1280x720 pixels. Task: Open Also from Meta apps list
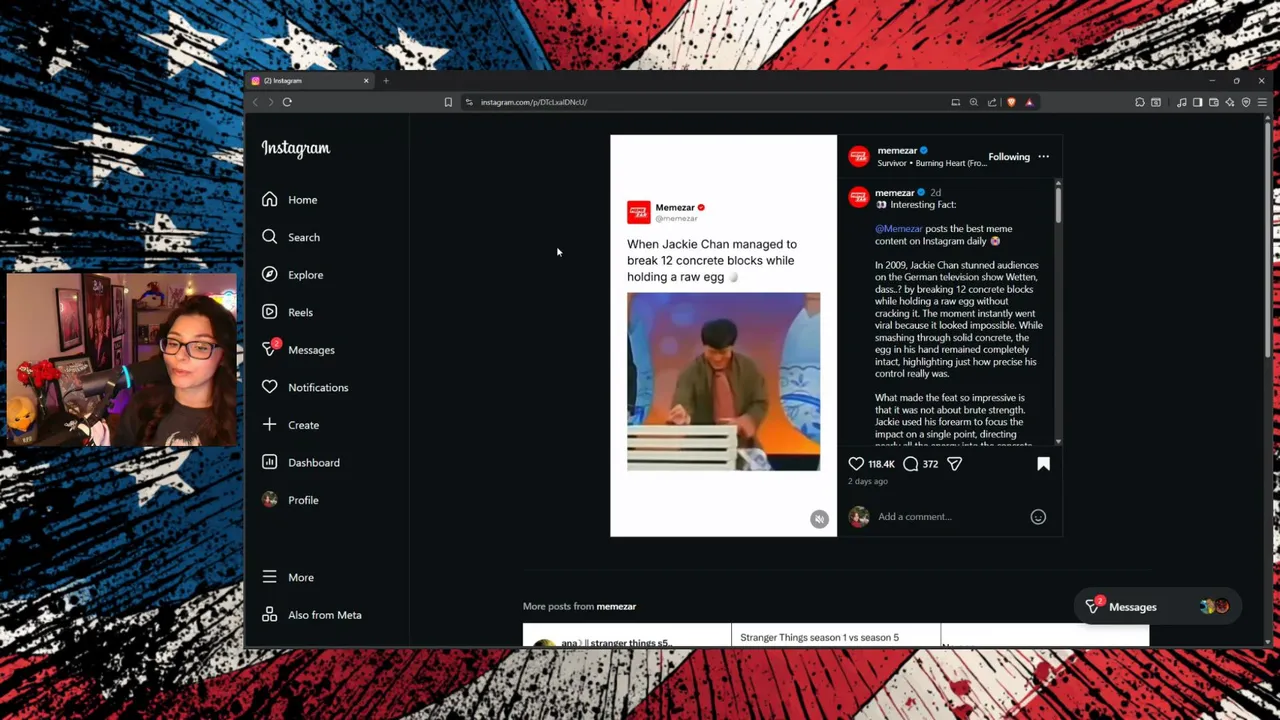pos(312,615)
